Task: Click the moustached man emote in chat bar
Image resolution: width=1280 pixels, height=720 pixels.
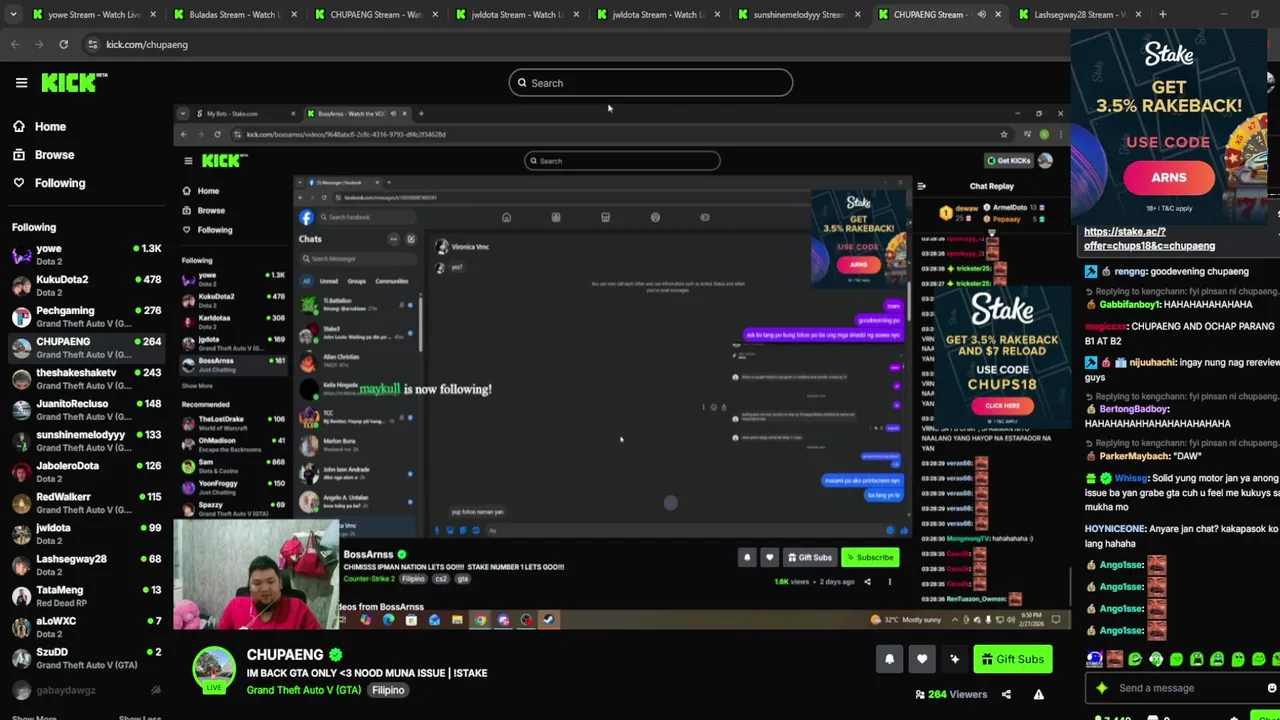Action: [1115, 659]
